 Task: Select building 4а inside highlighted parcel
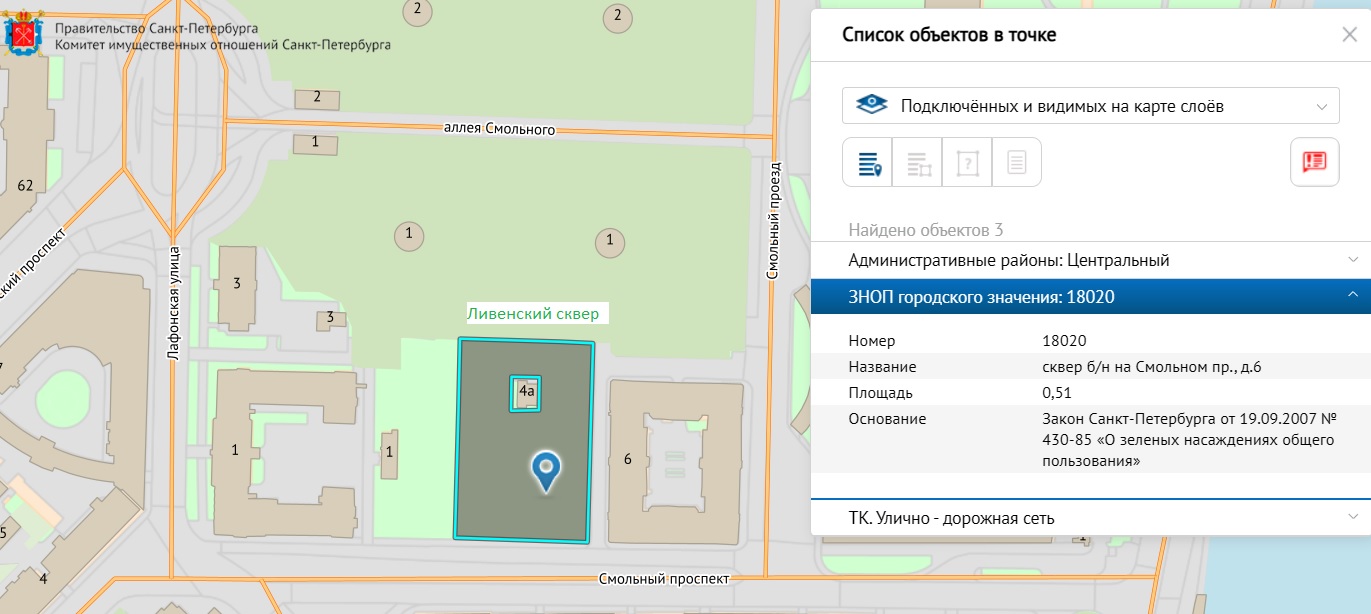[x=526, y=393]
